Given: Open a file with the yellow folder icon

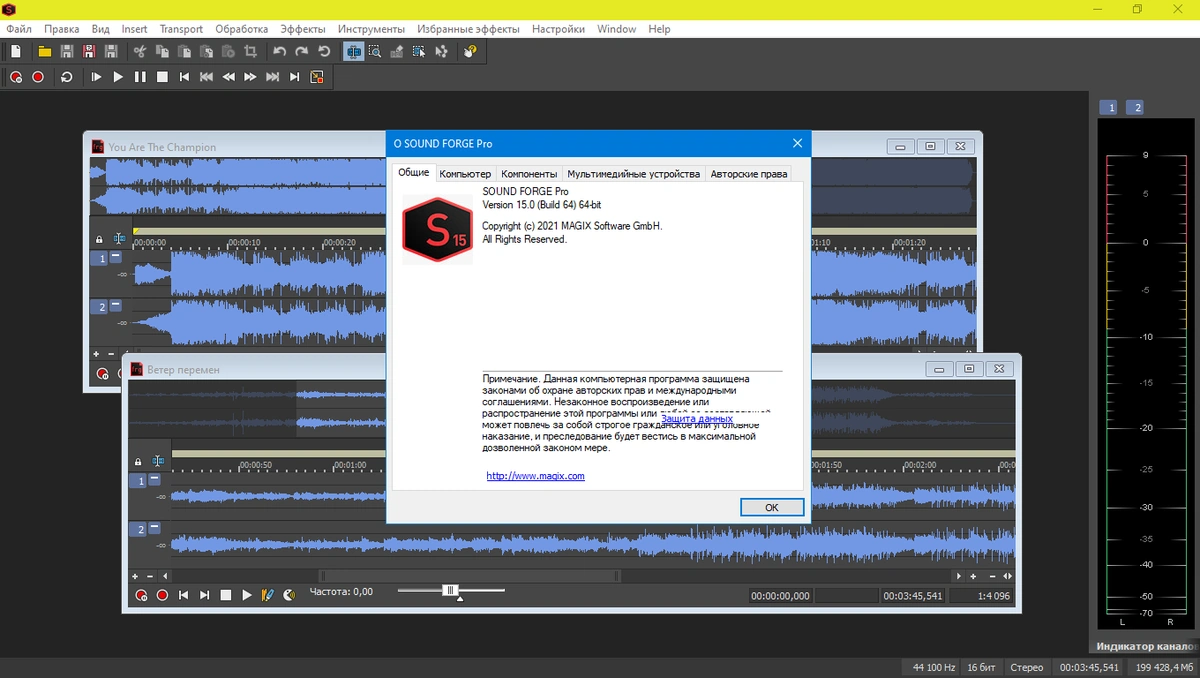Looking at the screenshot, I should [45, 51].
